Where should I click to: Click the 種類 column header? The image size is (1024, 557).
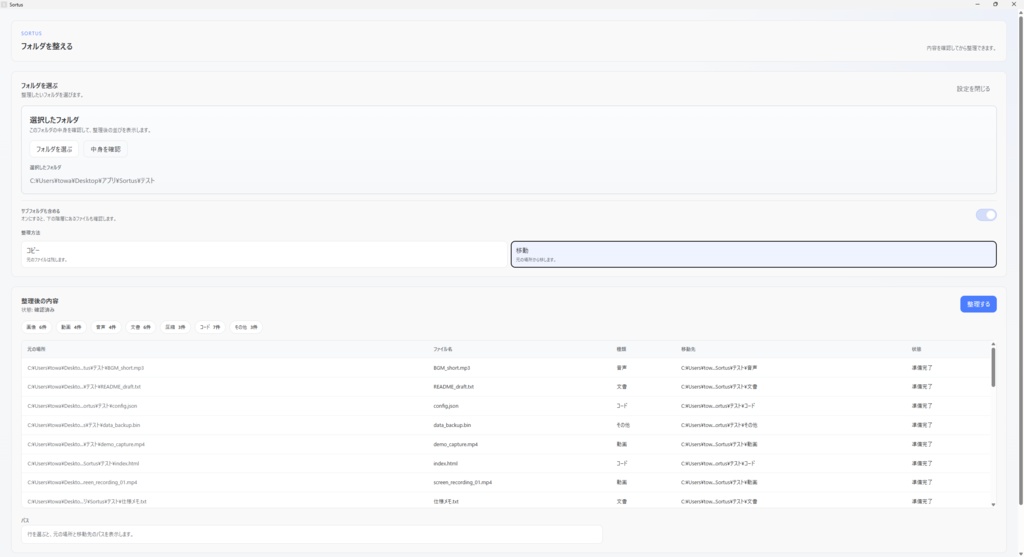(621, 349)
